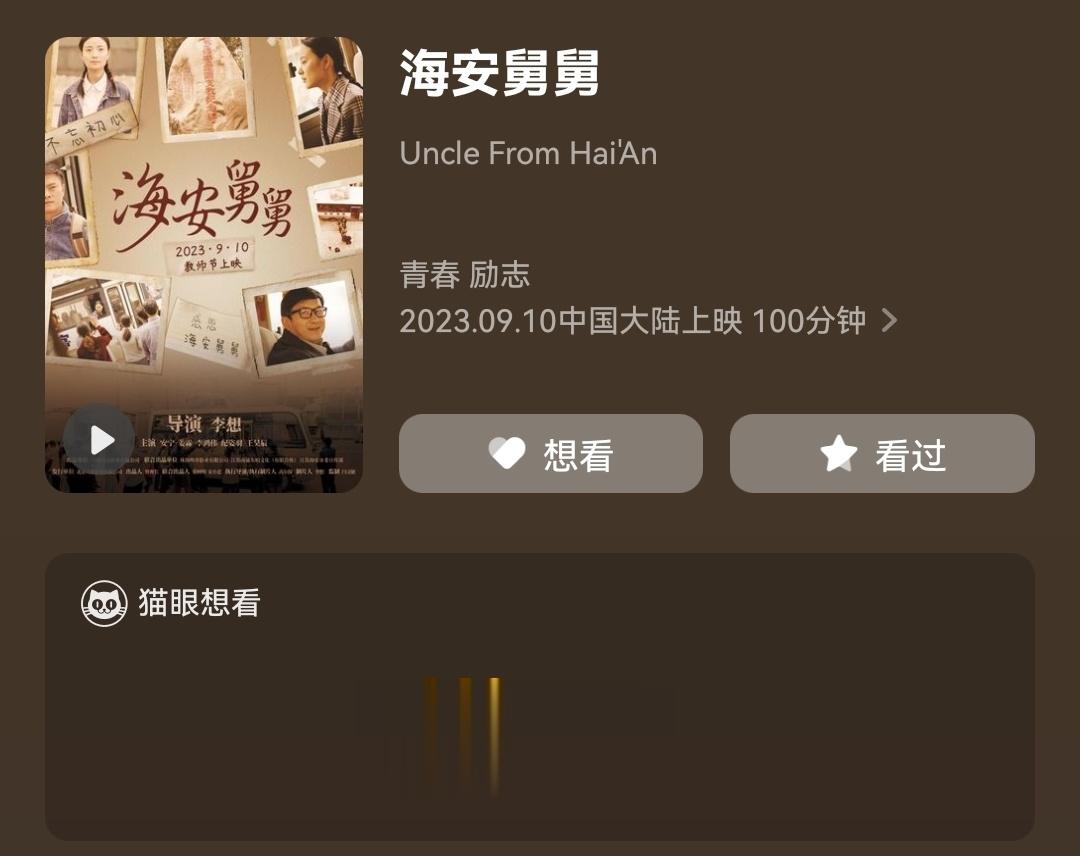This screenshot has width=1080, height=856.
Task: Click the 100分钟 runtime text
Action: (809, 321)
